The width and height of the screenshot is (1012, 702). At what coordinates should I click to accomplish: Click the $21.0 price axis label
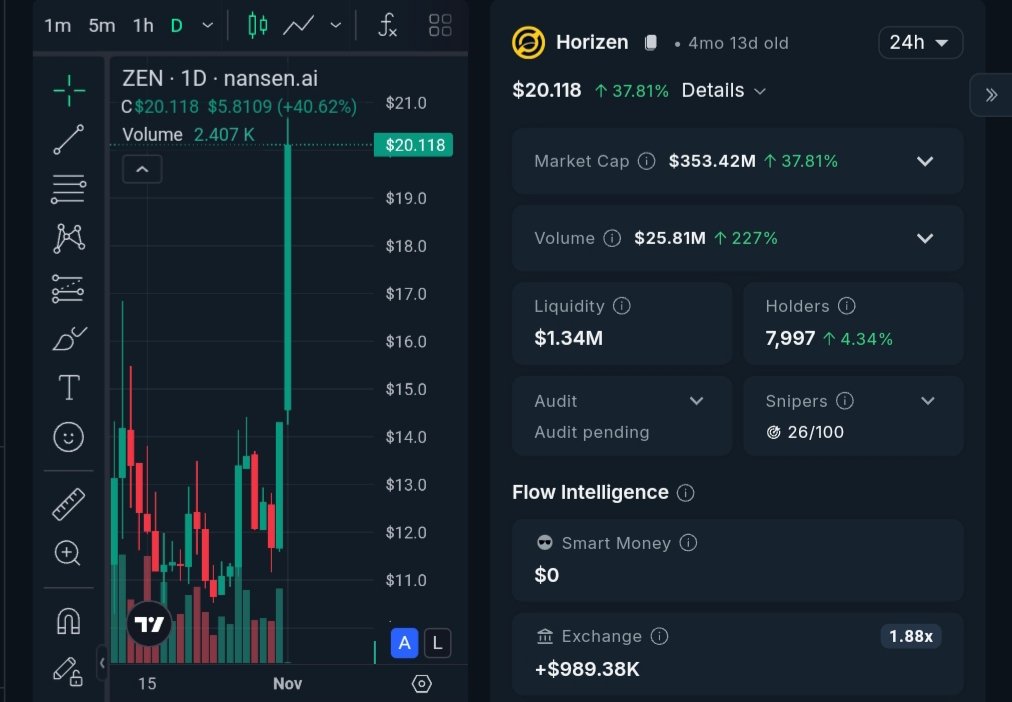pyautogui.click(x=406, y=103)
